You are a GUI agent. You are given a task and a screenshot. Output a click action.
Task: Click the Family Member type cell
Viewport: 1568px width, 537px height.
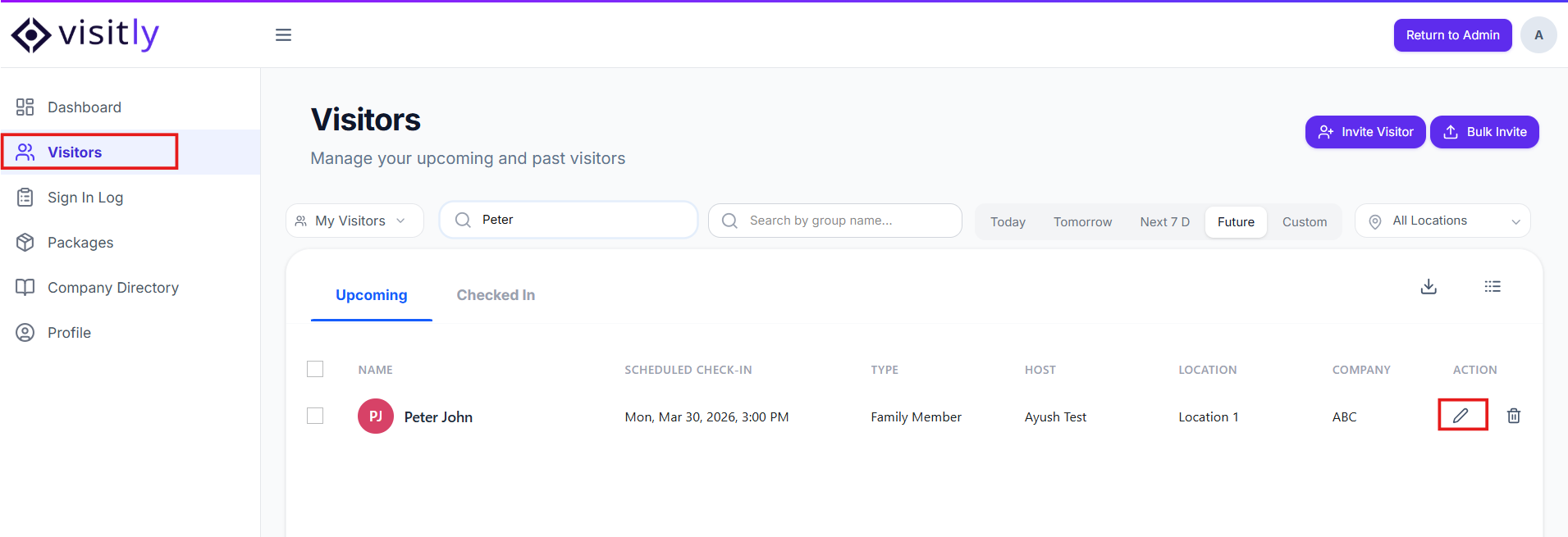(x=916, y=417)
